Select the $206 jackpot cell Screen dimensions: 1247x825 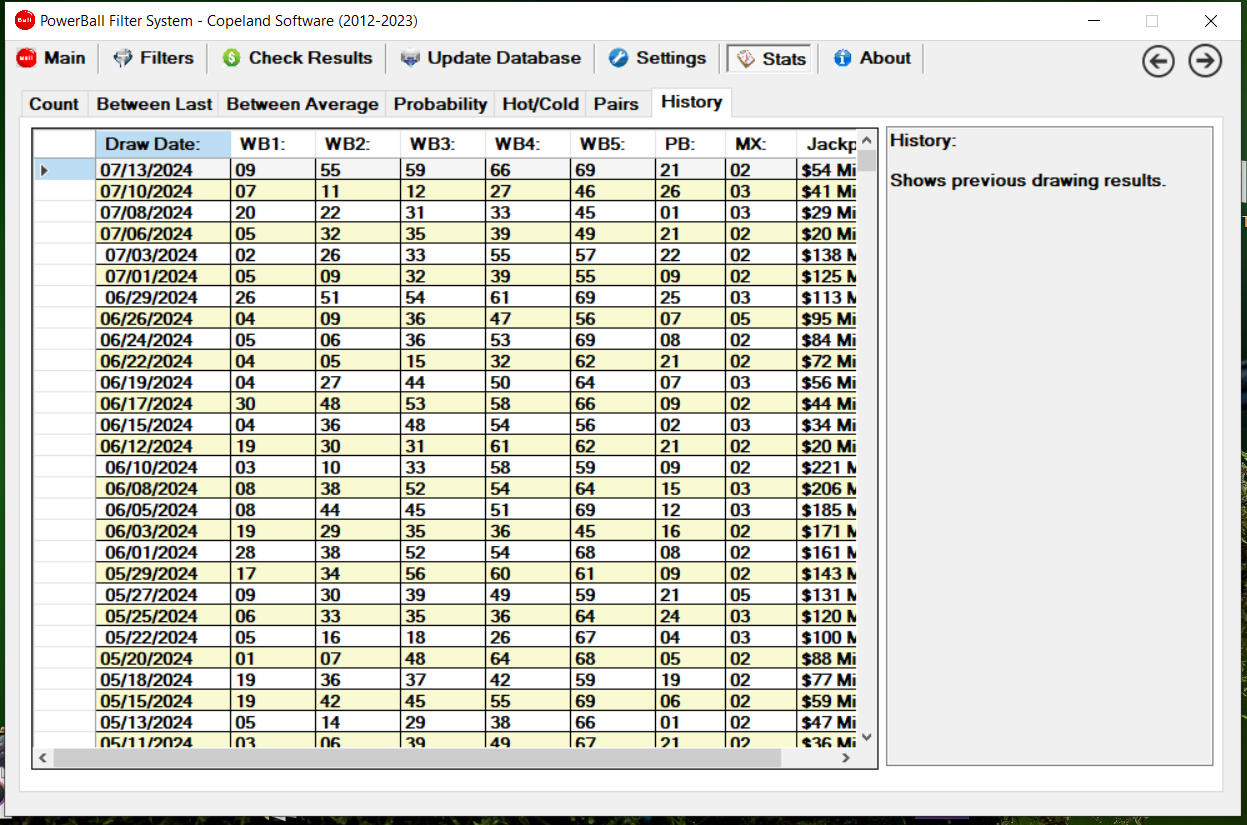pos(827,489)
